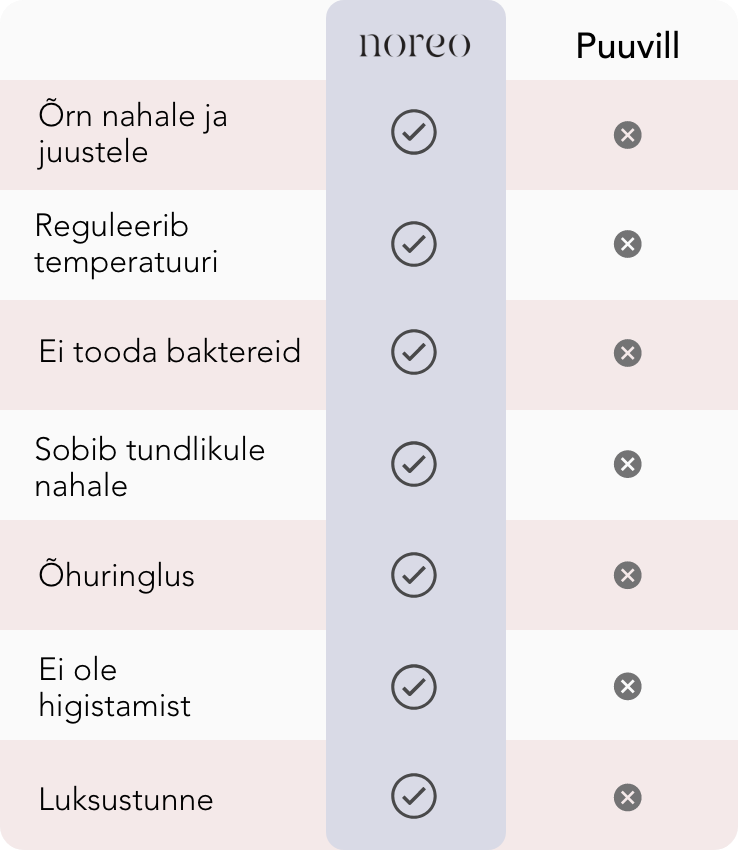Click the Puuvill column header
The height and width of the screenshot is (850, 738).
(627, 46)
